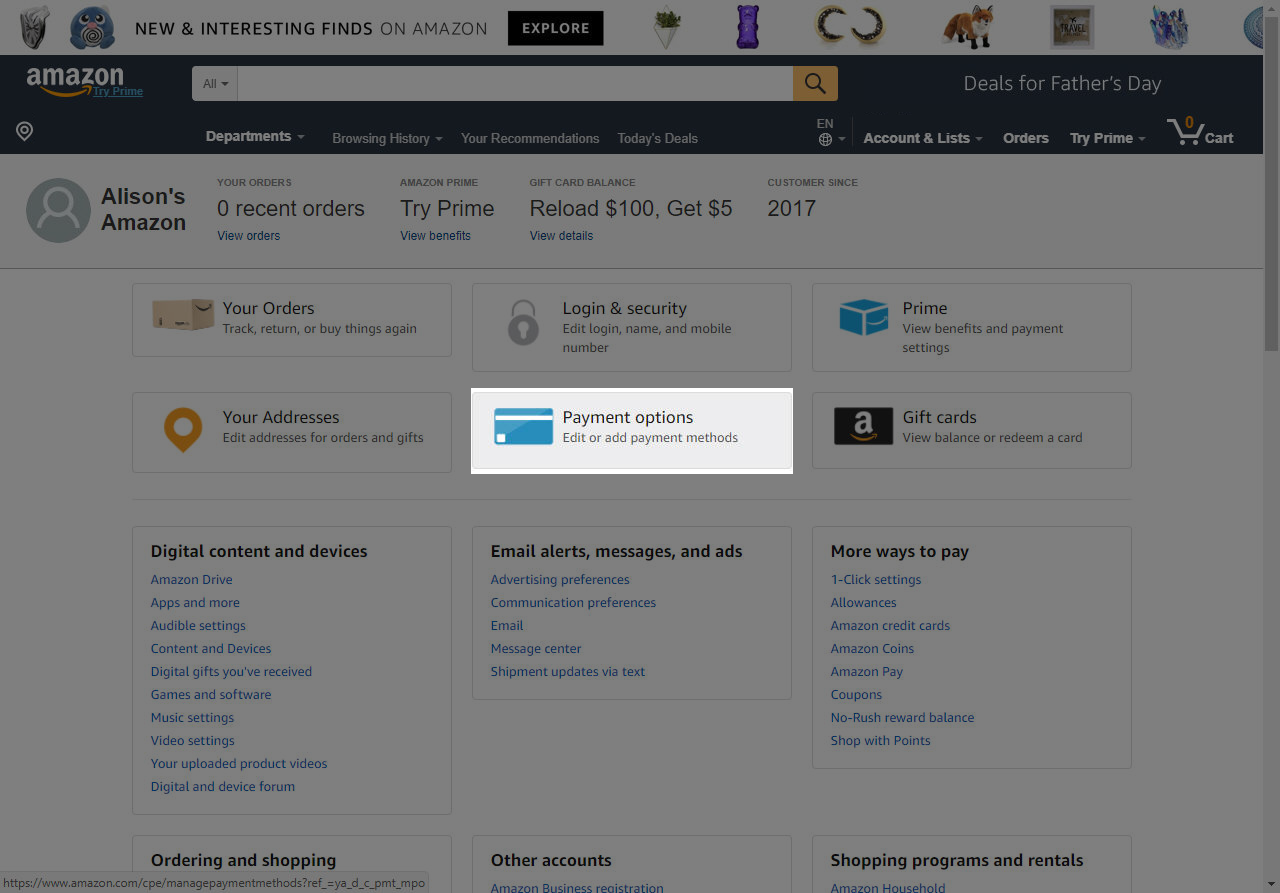Open Amazon Coins link
This screenshot has height=893, width=1280.
[x=872, y=649]
